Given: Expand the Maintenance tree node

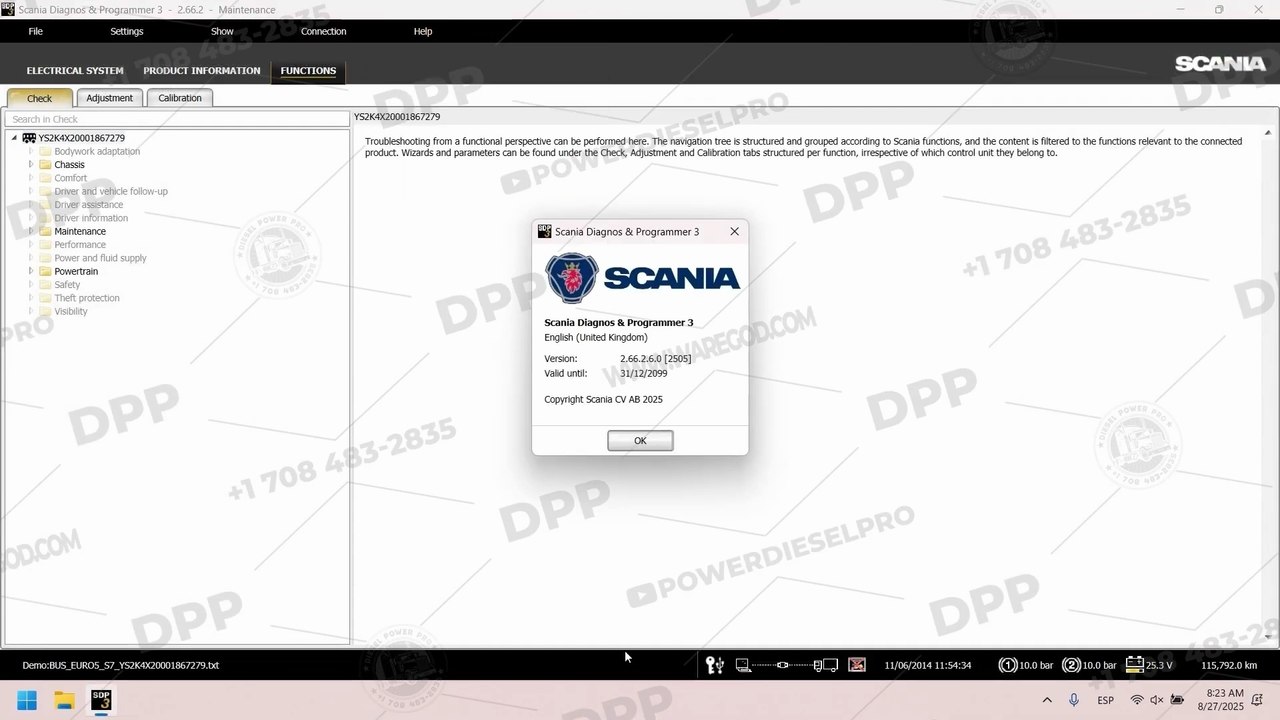Looking at the screenshot, I should tap(31, 231).
